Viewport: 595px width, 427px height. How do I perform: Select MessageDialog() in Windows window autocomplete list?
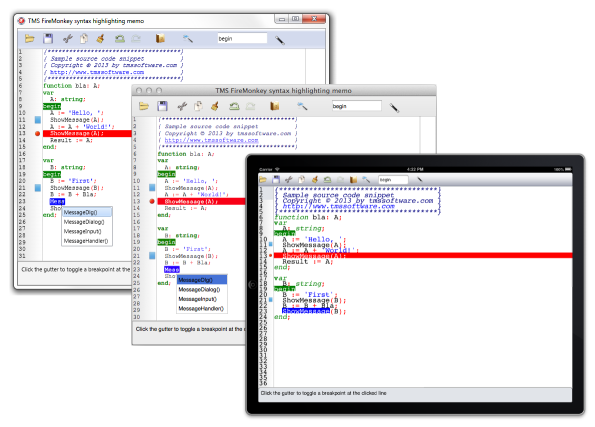pos(87,222)
